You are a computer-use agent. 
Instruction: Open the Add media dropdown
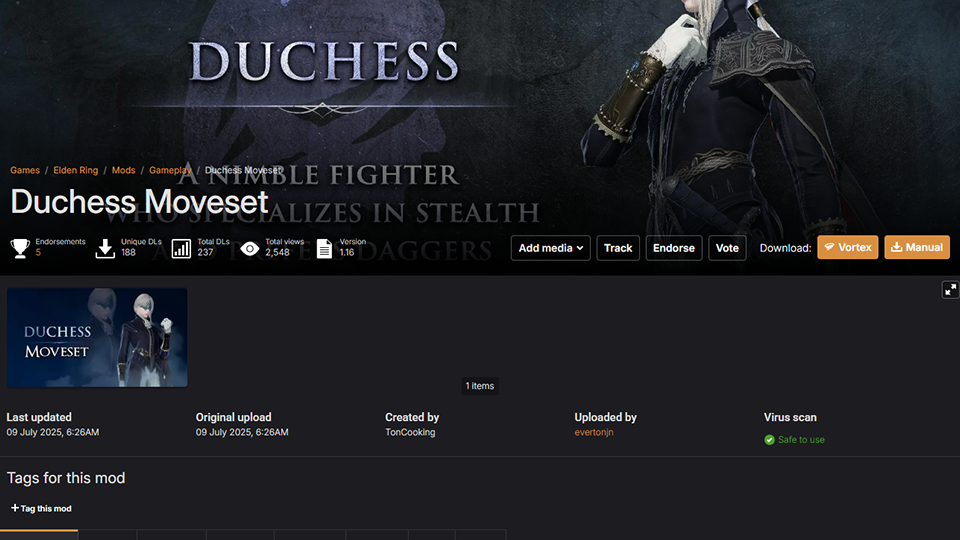[550, 248]
